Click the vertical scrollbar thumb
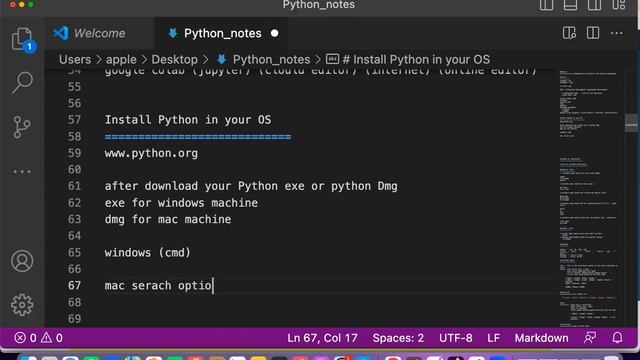 631,123
